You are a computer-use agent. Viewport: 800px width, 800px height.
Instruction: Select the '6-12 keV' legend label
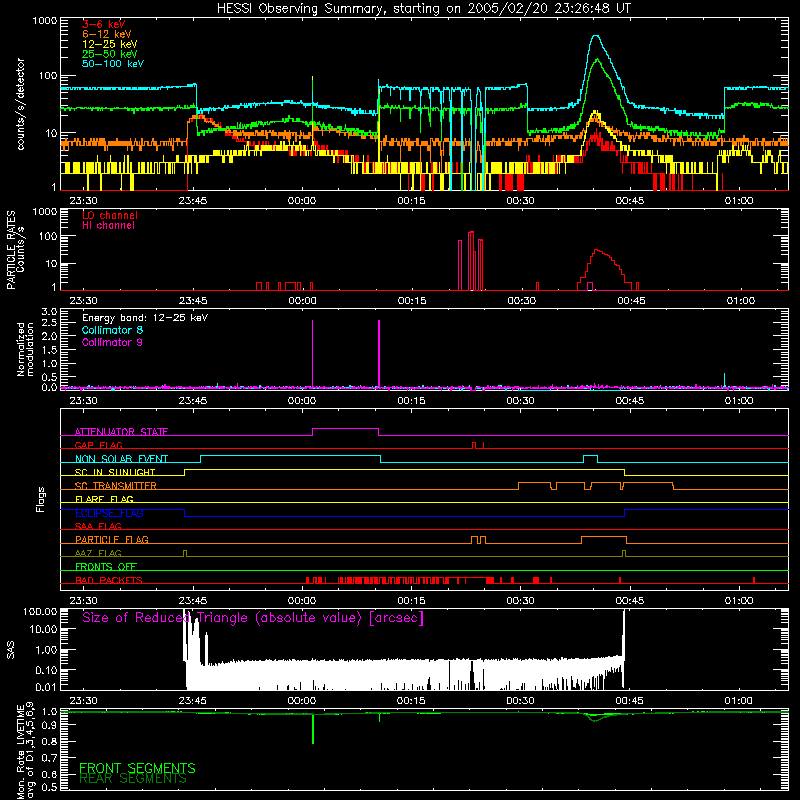coord(107,34)
